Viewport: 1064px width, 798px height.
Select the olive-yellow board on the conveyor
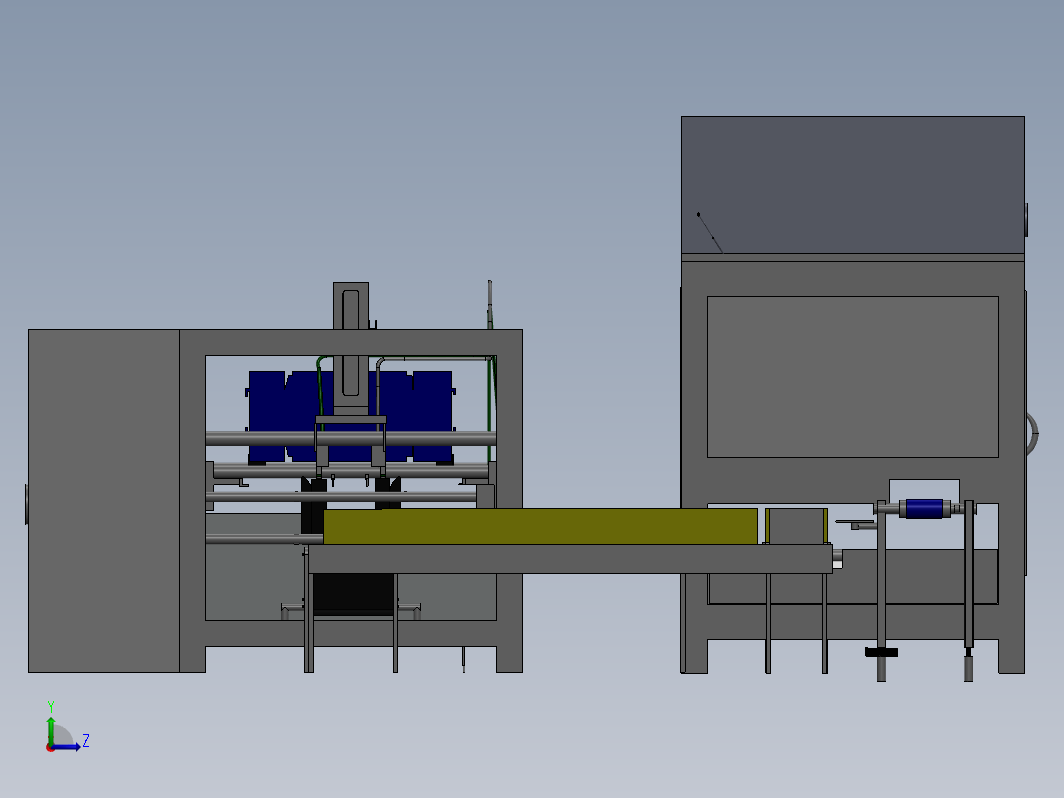click(540, 526)
